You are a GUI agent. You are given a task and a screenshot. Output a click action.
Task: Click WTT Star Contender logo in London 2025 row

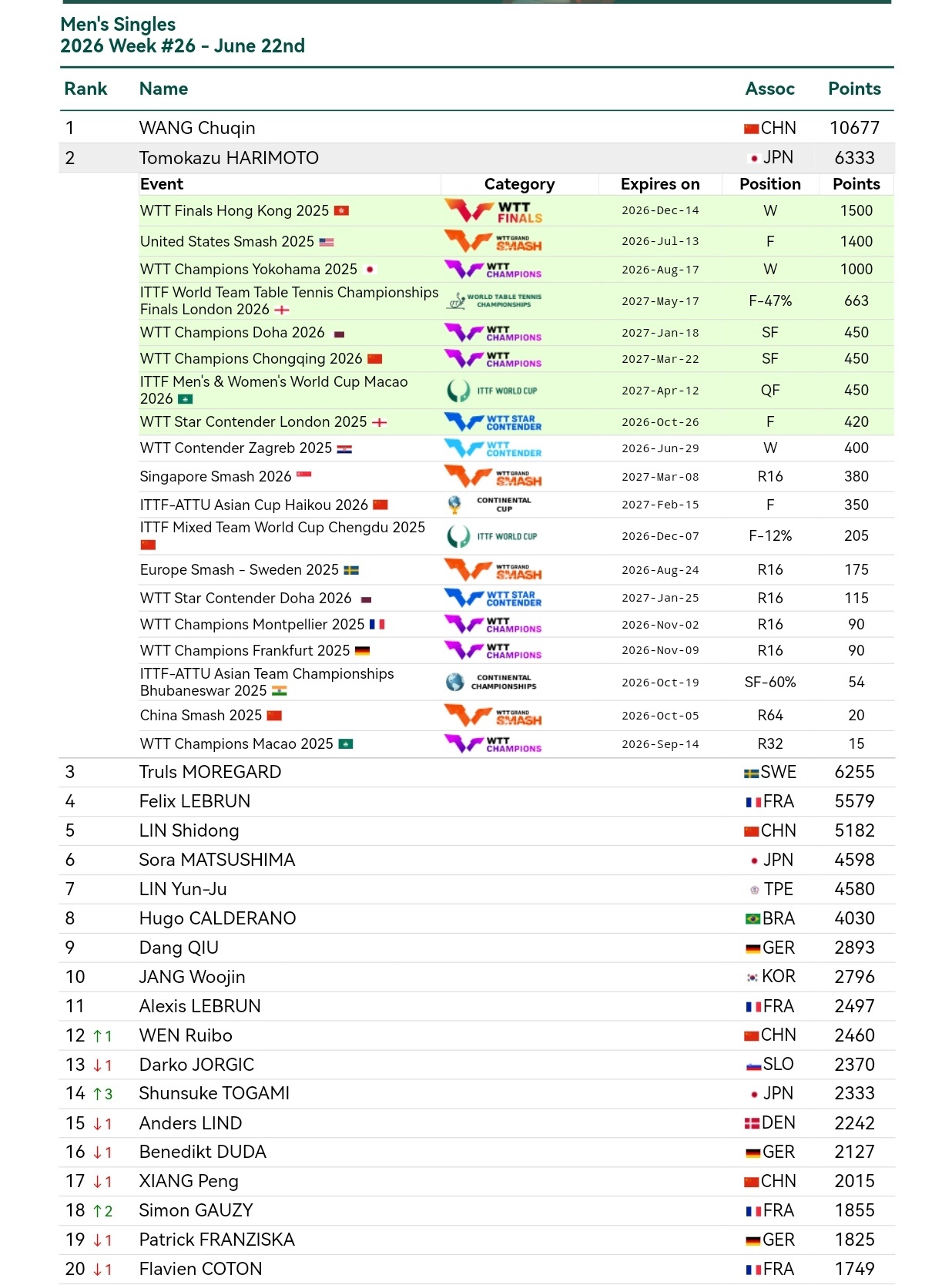point(494,422)
